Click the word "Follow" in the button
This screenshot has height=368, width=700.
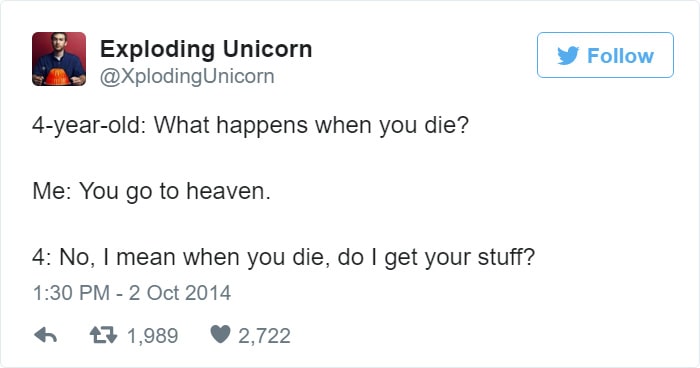pos(621,56)
